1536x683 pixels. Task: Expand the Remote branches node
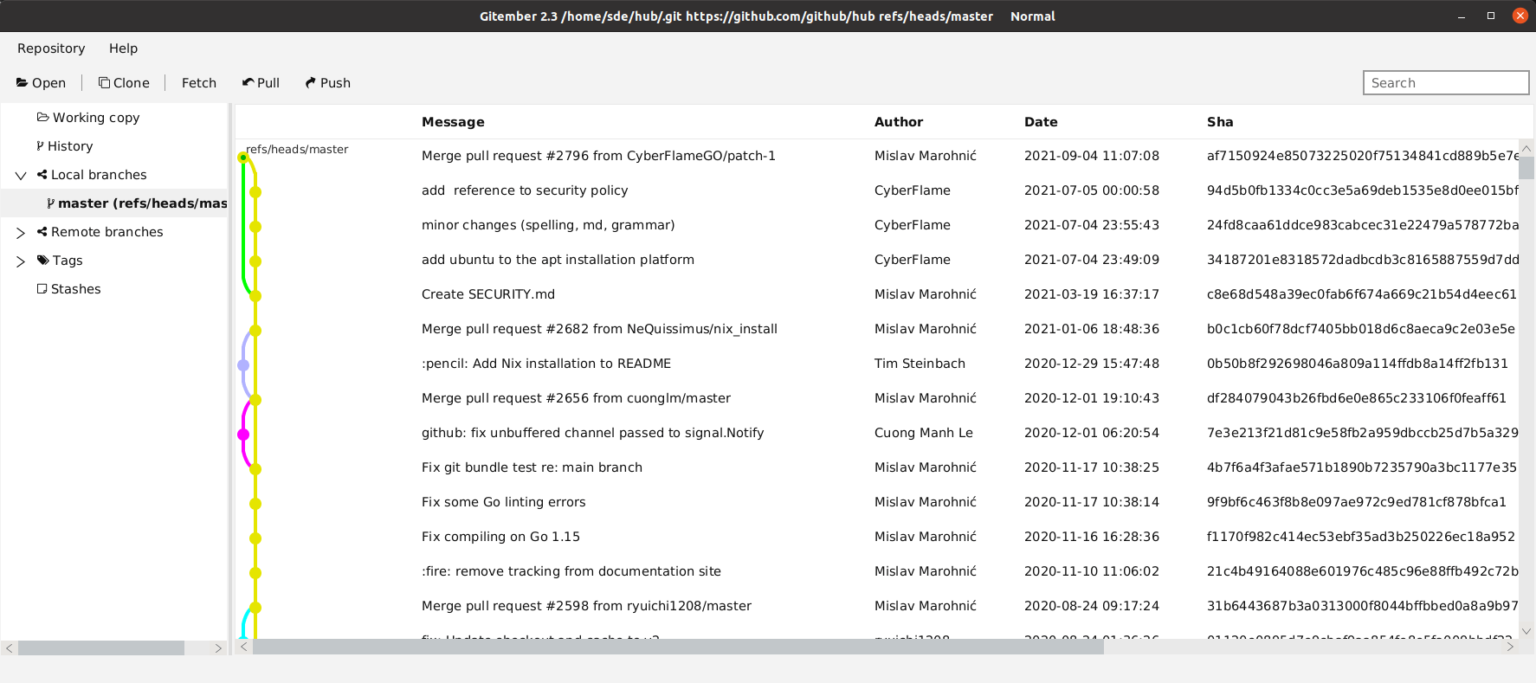(x=21, y=232)
